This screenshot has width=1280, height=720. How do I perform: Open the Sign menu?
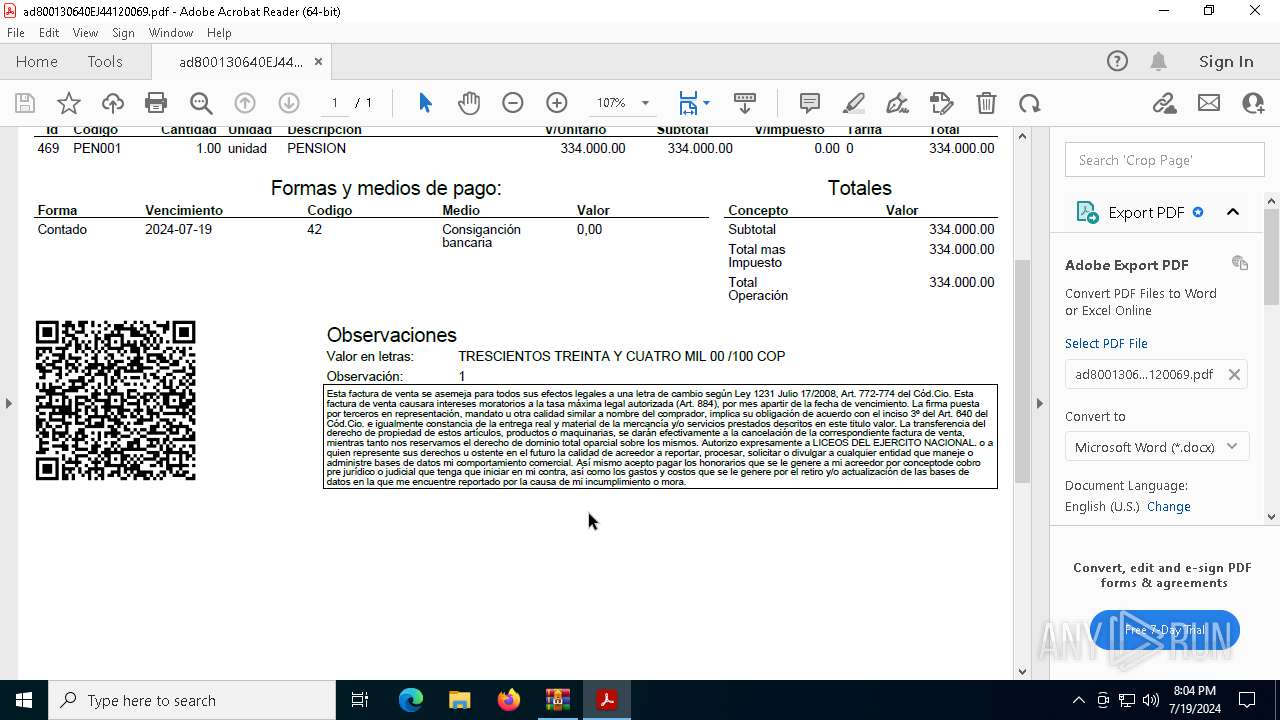[123, 33]
